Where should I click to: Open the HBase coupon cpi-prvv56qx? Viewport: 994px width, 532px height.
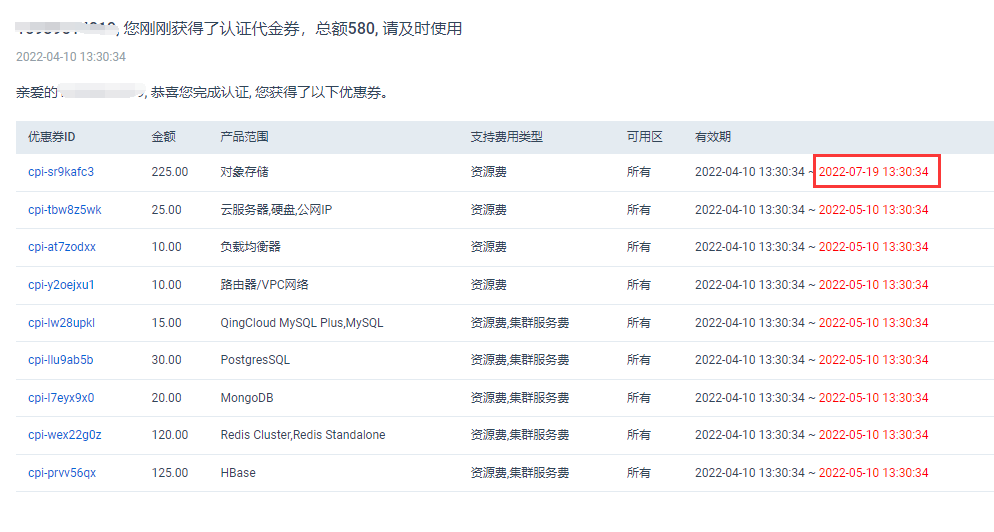pyautogui.click(x=62, y=473)
